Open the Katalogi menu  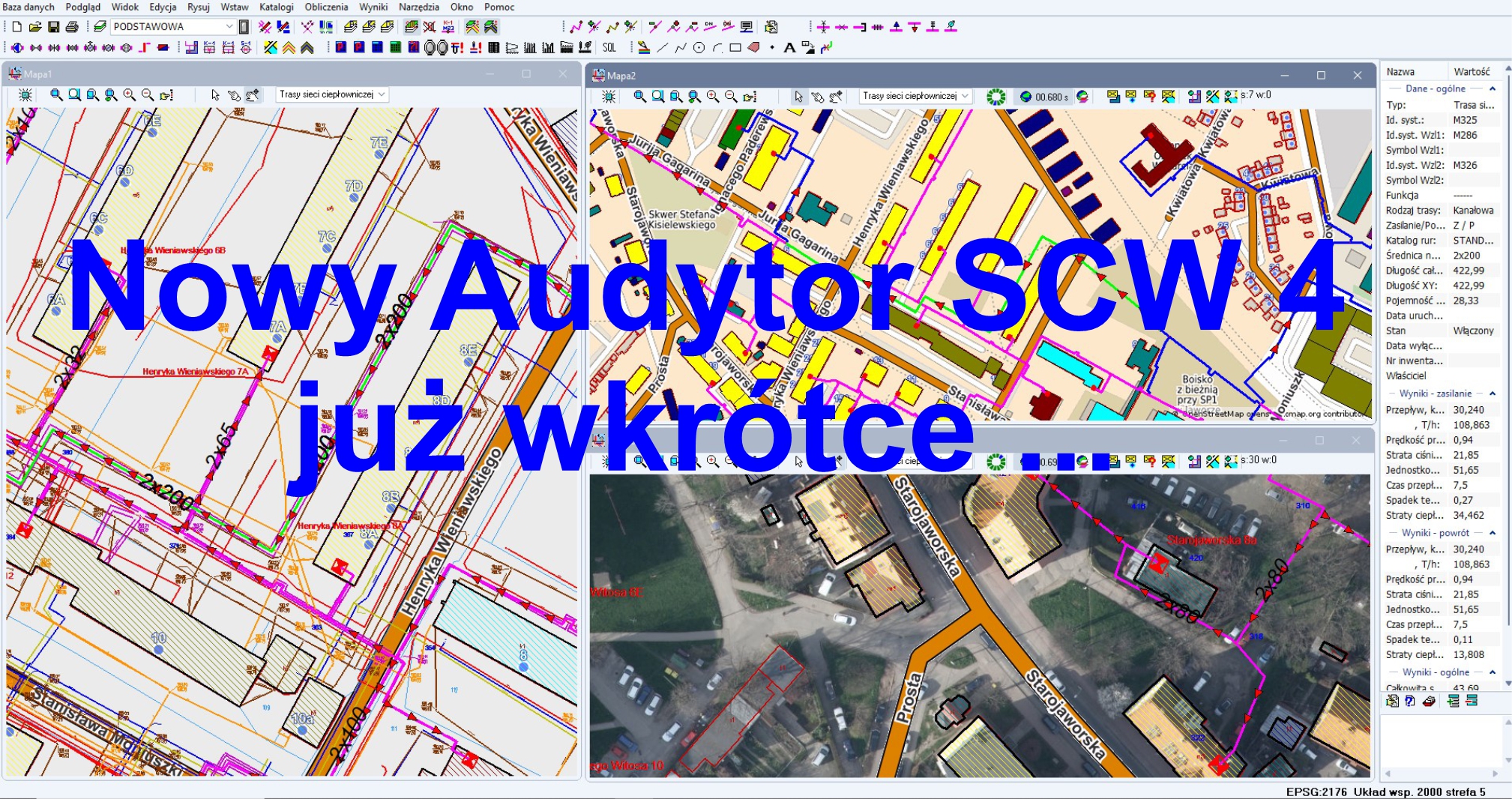tap(276, 7)
